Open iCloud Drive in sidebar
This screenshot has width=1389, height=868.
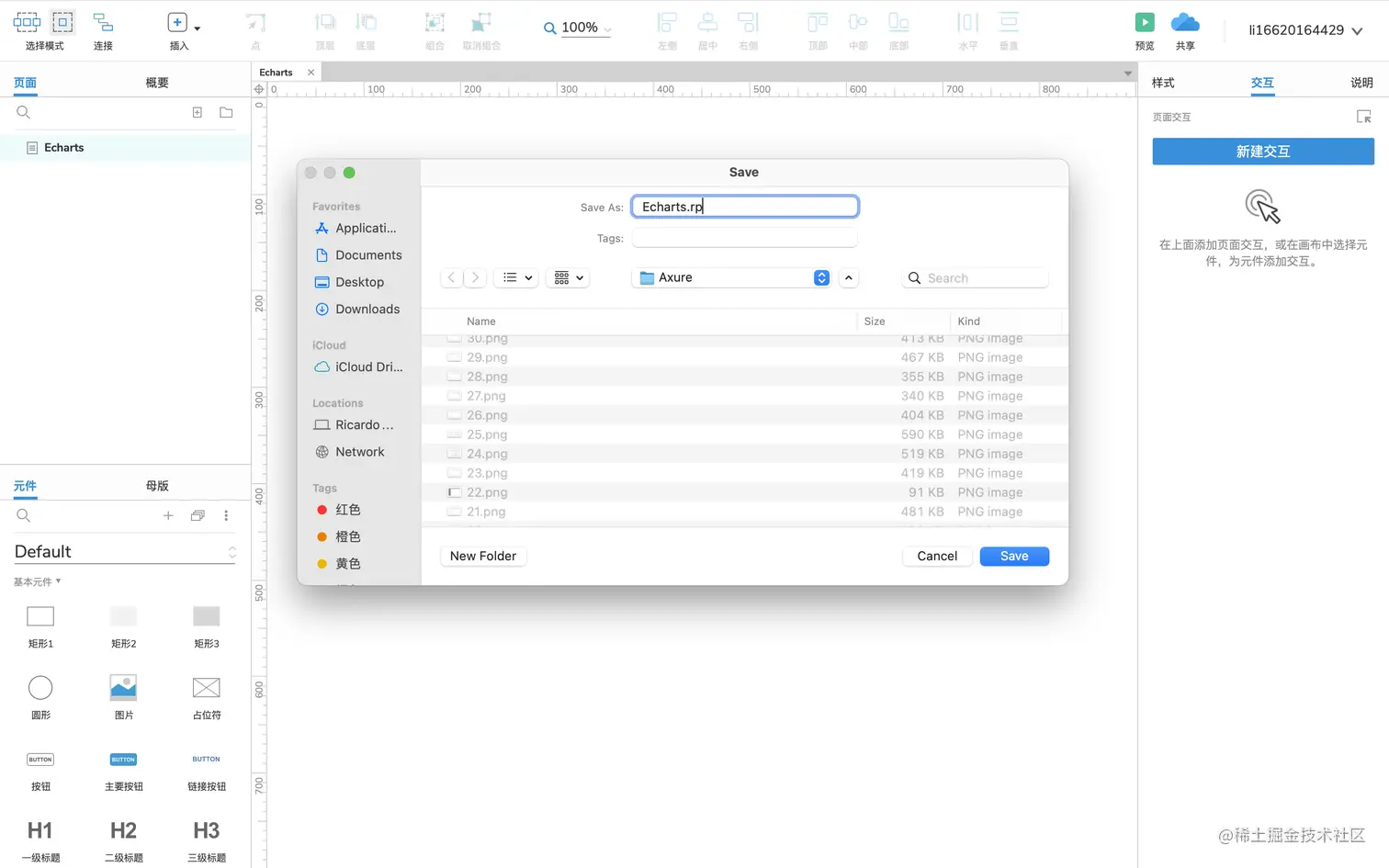click(359, 366)
